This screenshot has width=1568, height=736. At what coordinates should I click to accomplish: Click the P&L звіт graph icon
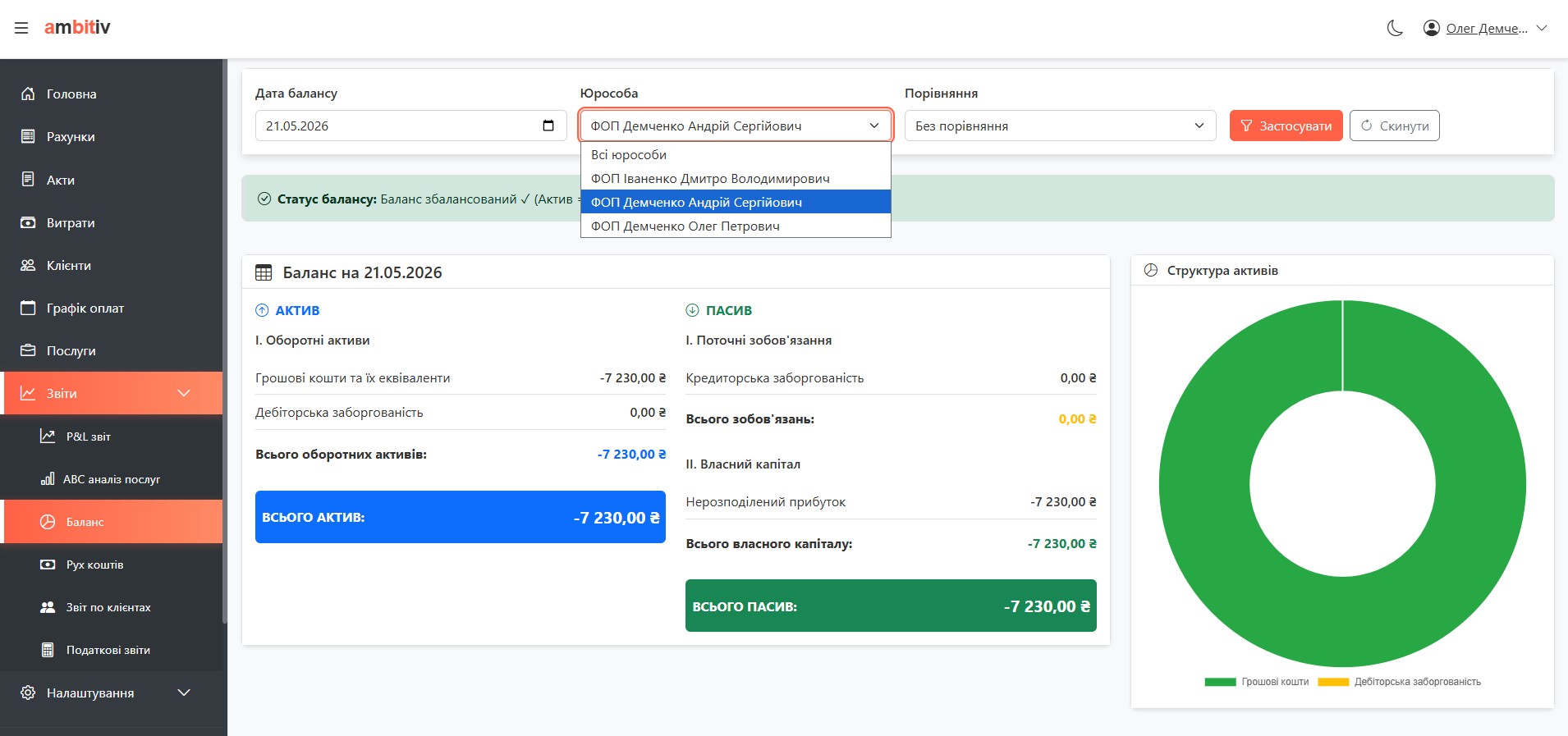tap(48, 436)
